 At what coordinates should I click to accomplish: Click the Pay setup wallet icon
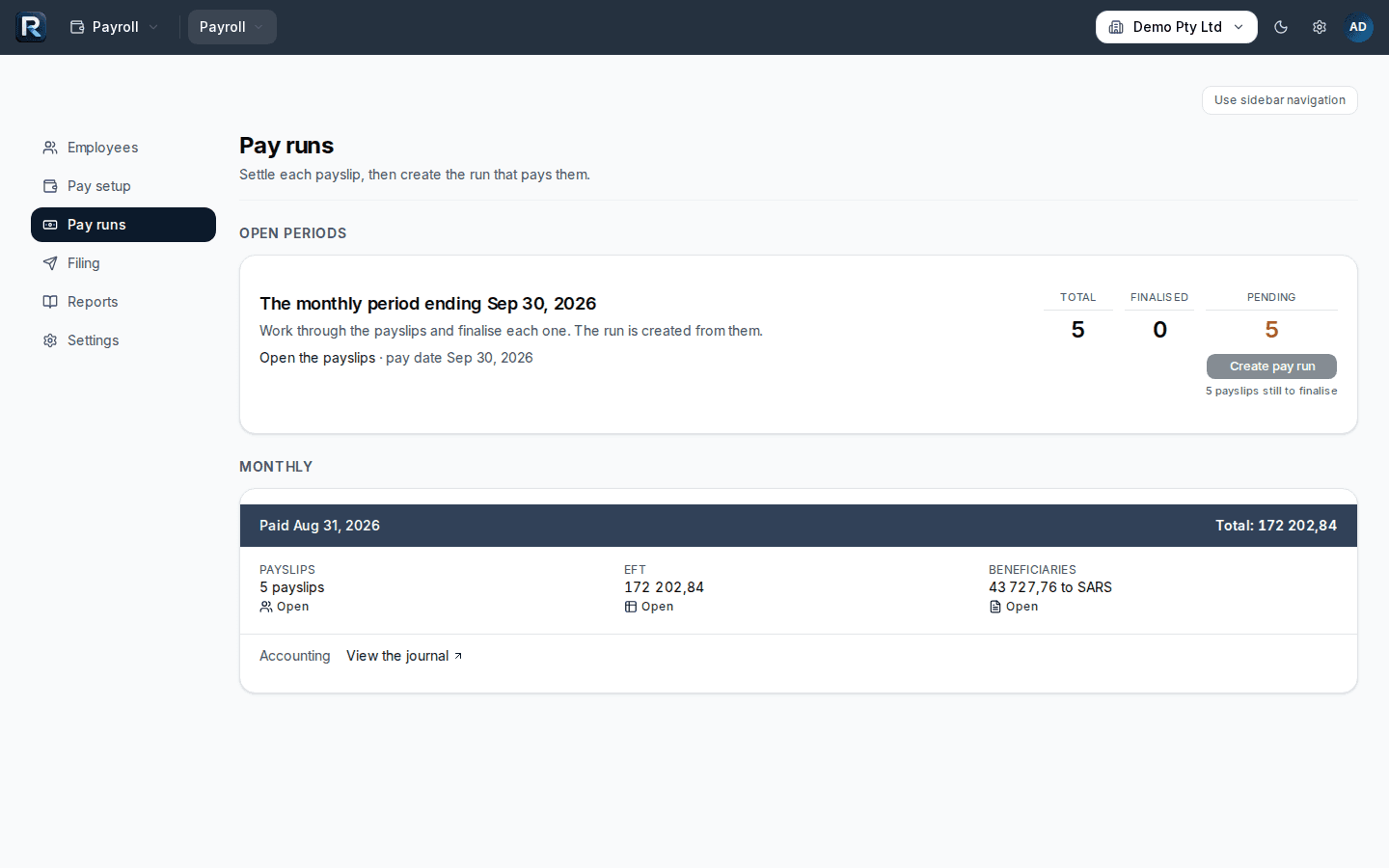point(50,186)
